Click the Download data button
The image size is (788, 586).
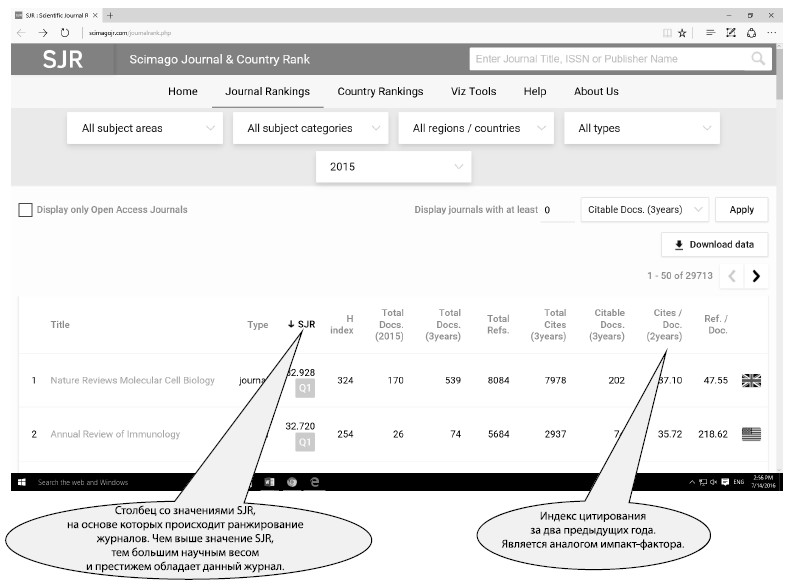pyautogui.click(x=715, y=245)
